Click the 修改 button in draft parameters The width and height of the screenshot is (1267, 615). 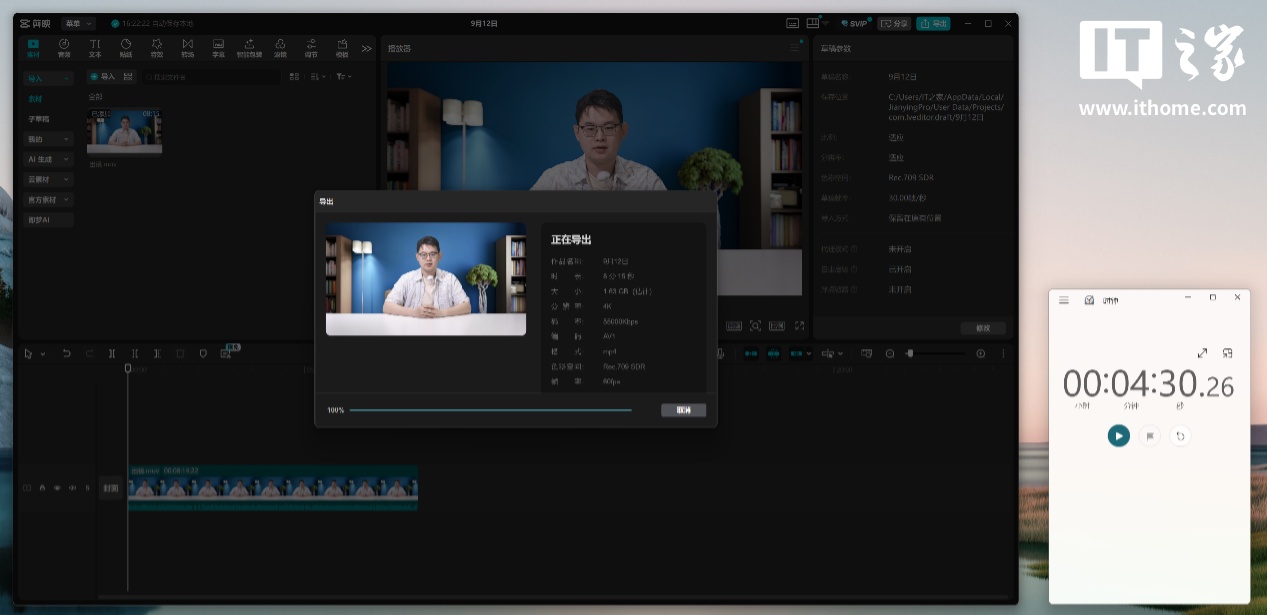pyautogui.click(x=982, y=328)
